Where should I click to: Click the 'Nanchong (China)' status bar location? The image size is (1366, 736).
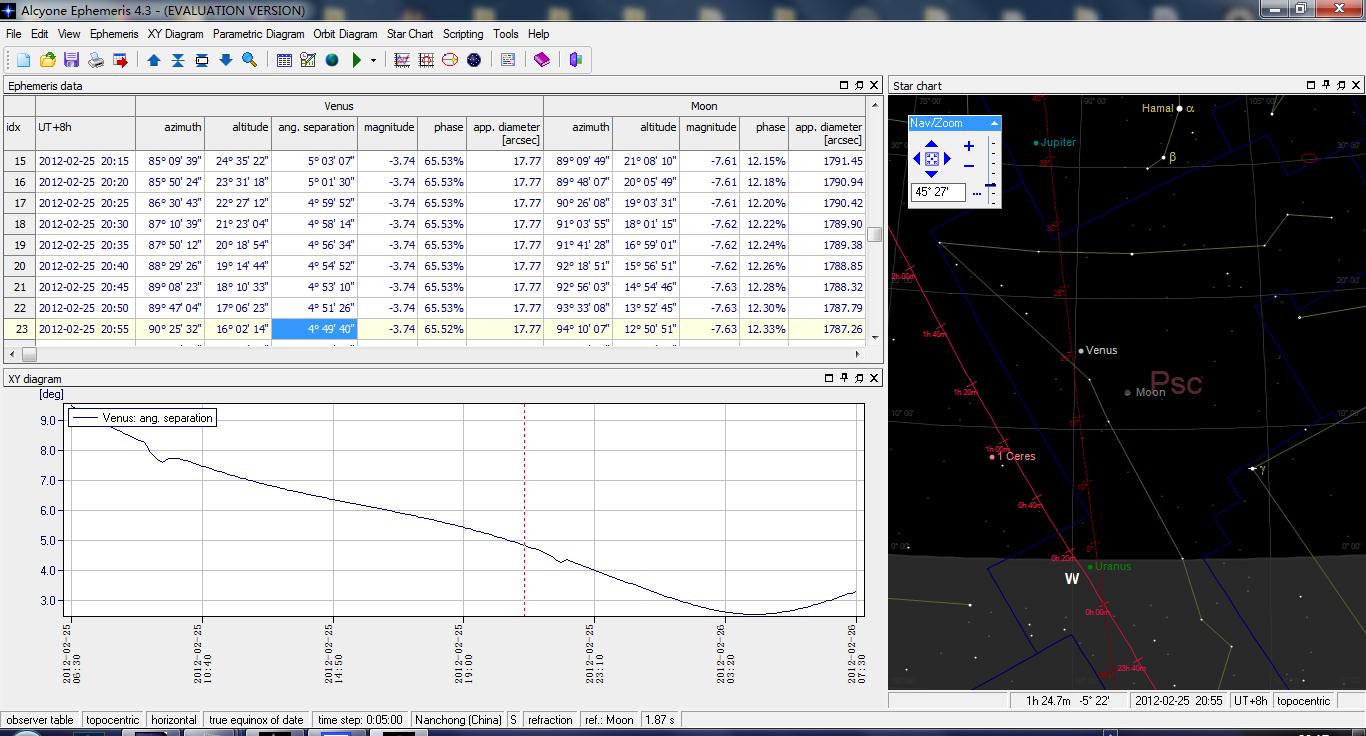(x=458, y=720)
